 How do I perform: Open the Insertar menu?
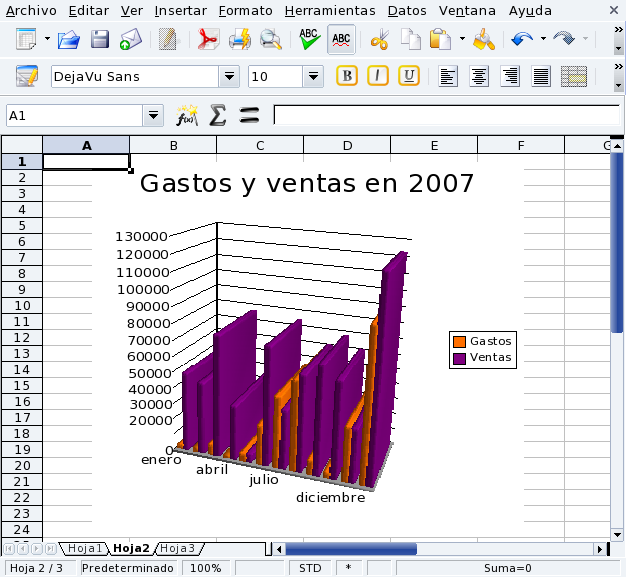180,11
